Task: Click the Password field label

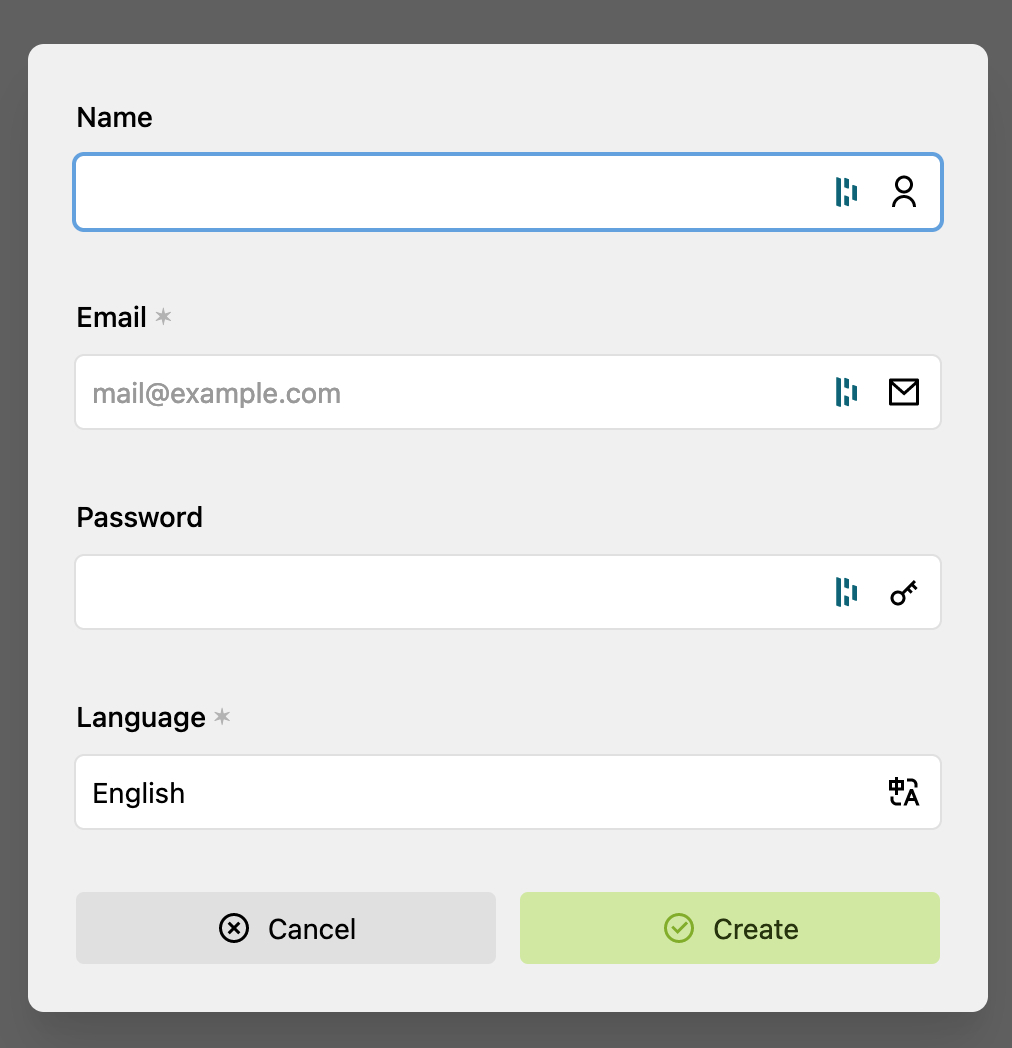Action: pyautogui.click(x=140, y=517)
